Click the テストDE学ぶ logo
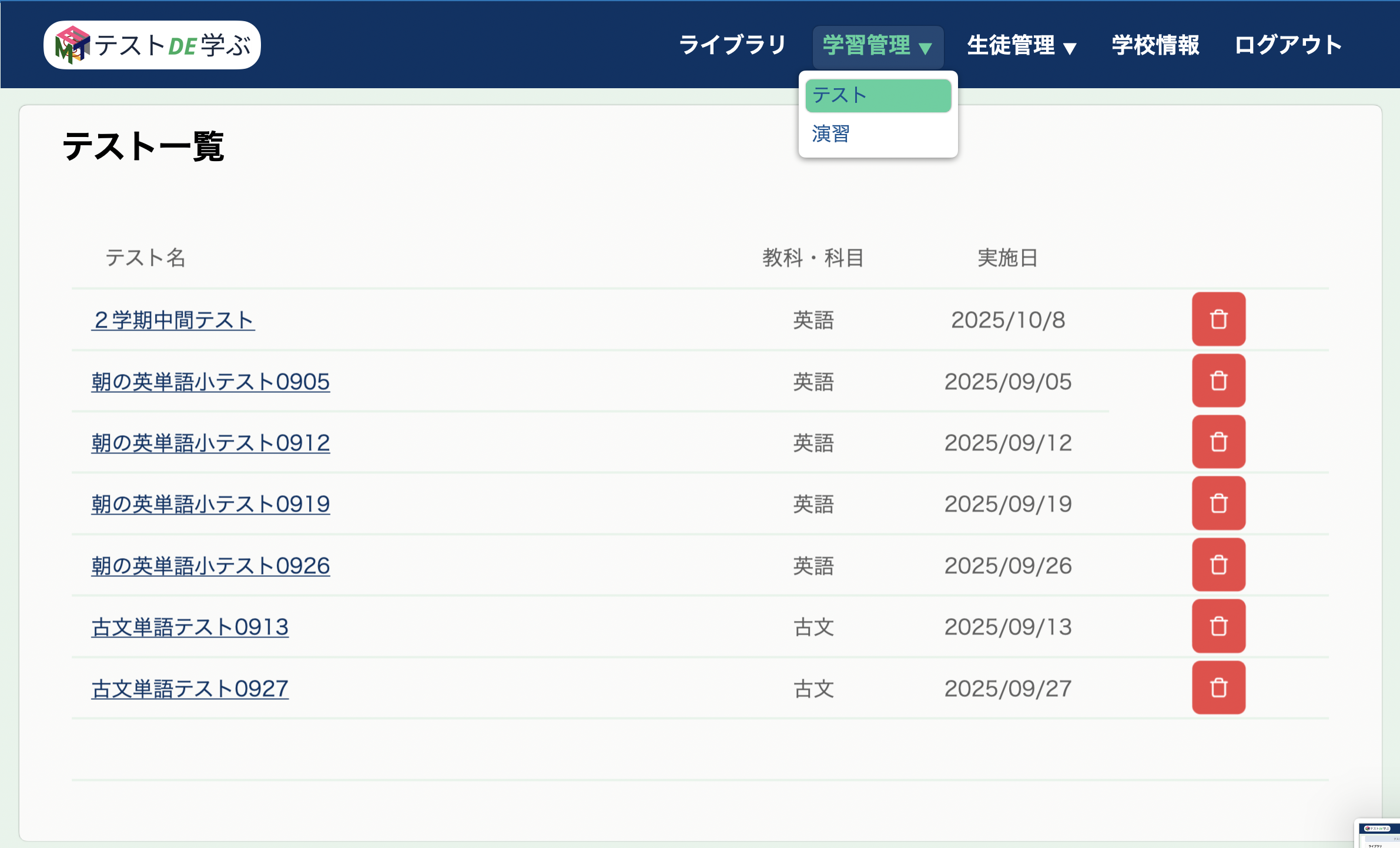The height and width of the screenshot is (848, 1400). 152,45
